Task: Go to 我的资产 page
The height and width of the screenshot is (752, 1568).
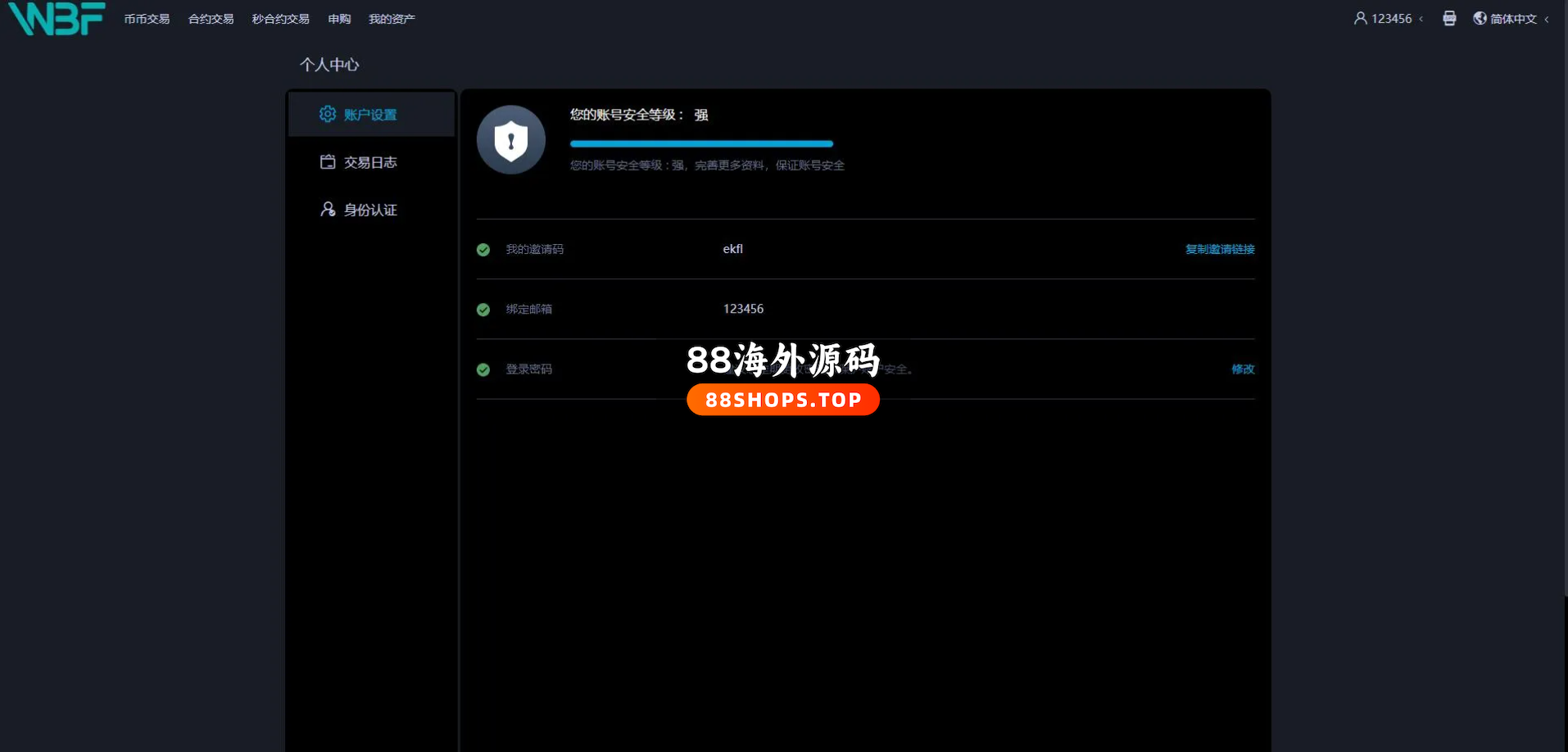Action: click(x=392, y=19)
